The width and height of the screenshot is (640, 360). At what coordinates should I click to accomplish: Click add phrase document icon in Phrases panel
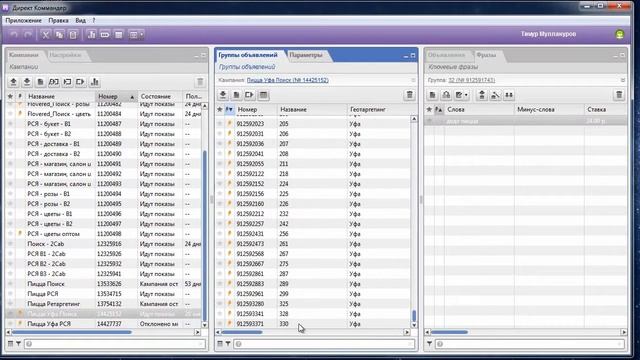[x=433, y=95]
